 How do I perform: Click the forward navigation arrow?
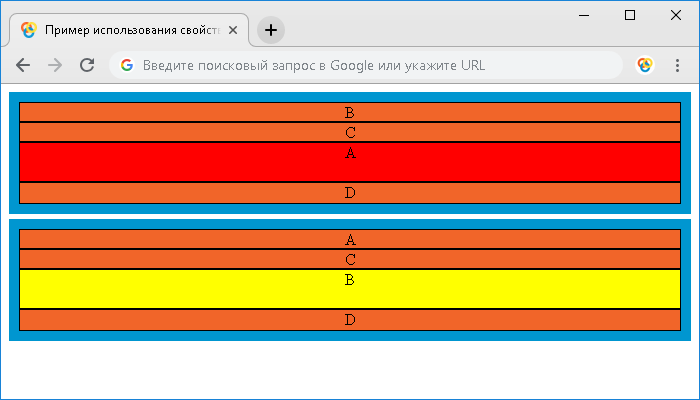coord(55,65)
